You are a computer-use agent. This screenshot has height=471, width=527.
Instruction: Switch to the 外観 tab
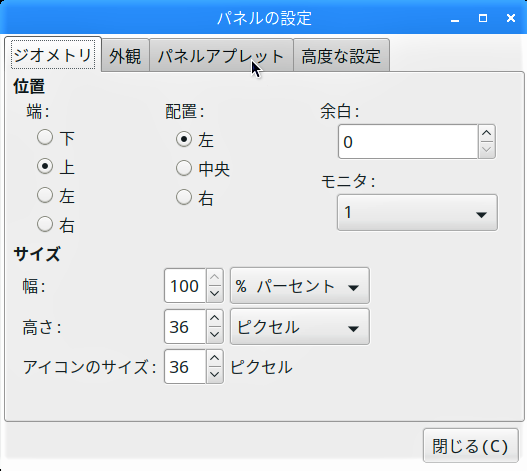pyautogui.click(x=125, y=55)
